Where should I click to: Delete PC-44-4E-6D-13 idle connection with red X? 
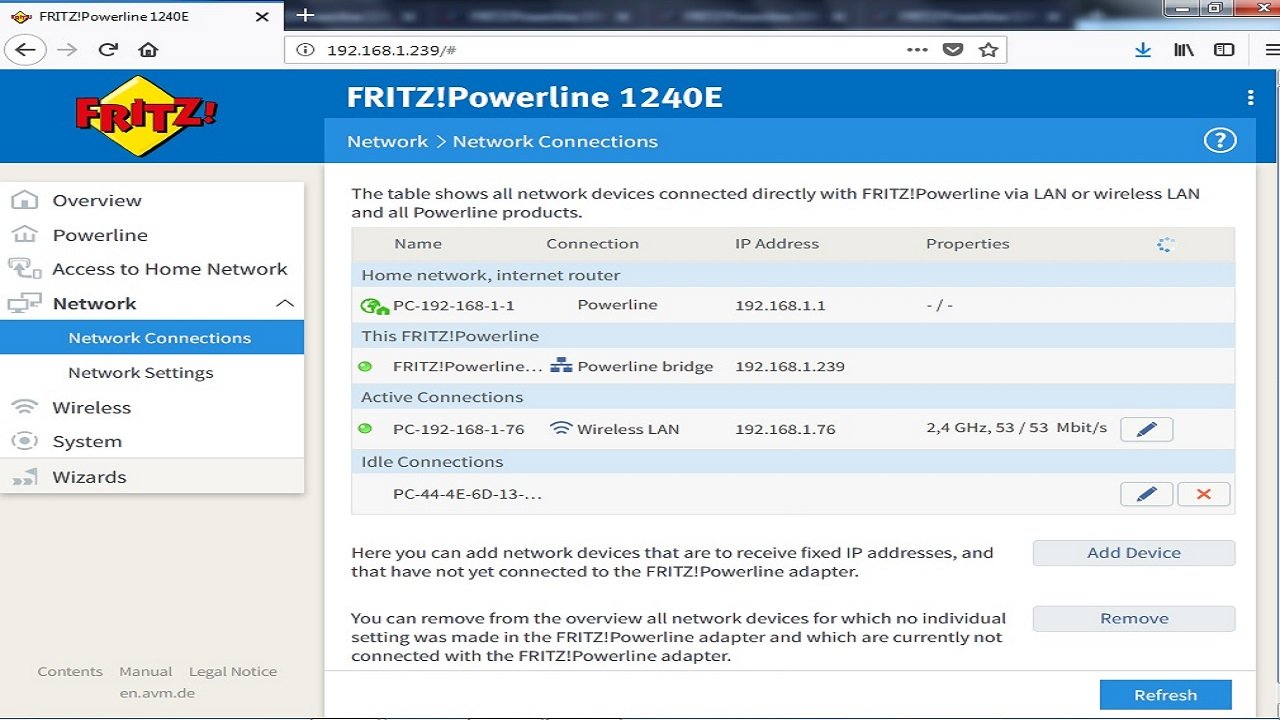click(1203, 494)
